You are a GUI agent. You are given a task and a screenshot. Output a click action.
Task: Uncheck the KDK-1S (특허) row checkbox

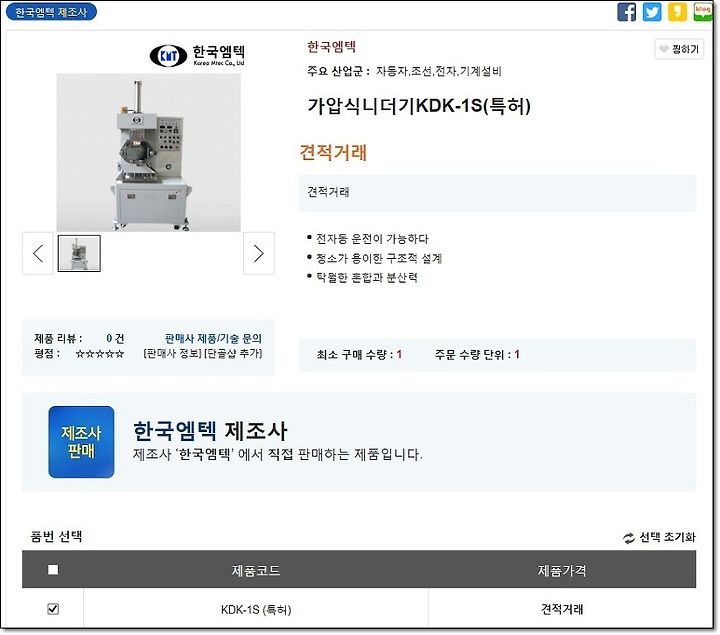(x=53, y=609)
